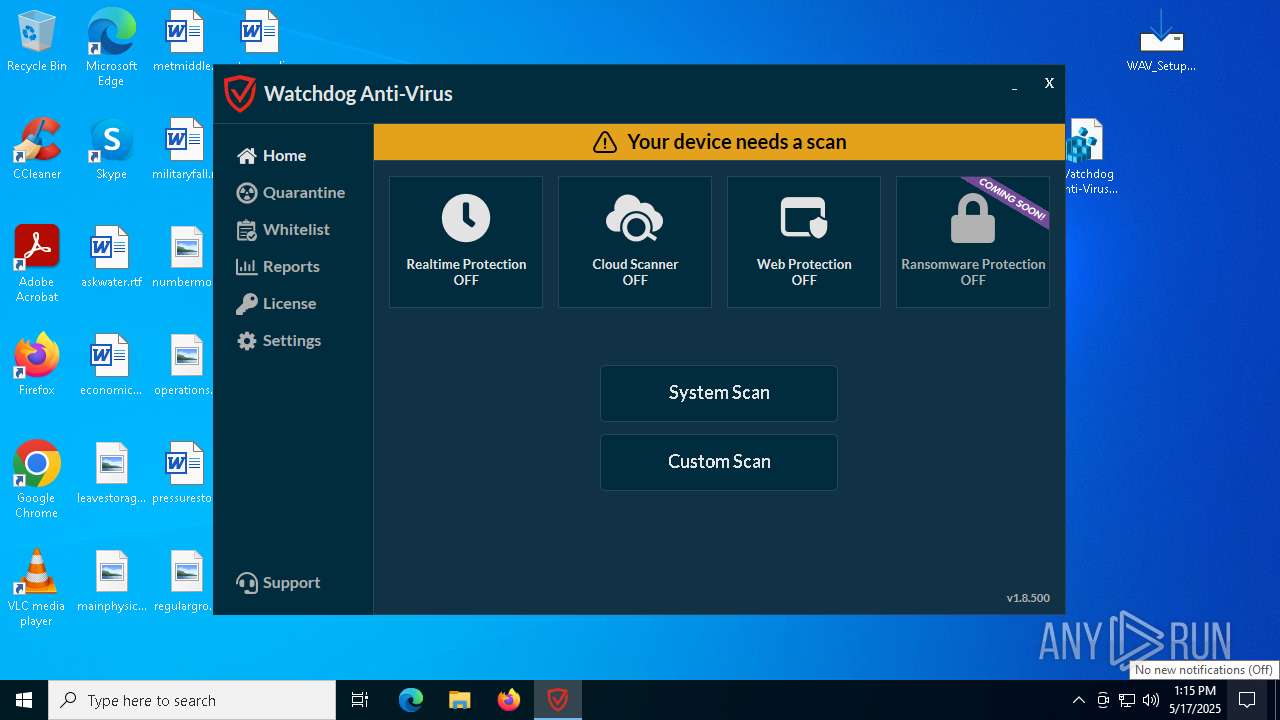Screen dimensions: 1280x720
Task: Open Task View from taskbar
Action: [360, 700]
